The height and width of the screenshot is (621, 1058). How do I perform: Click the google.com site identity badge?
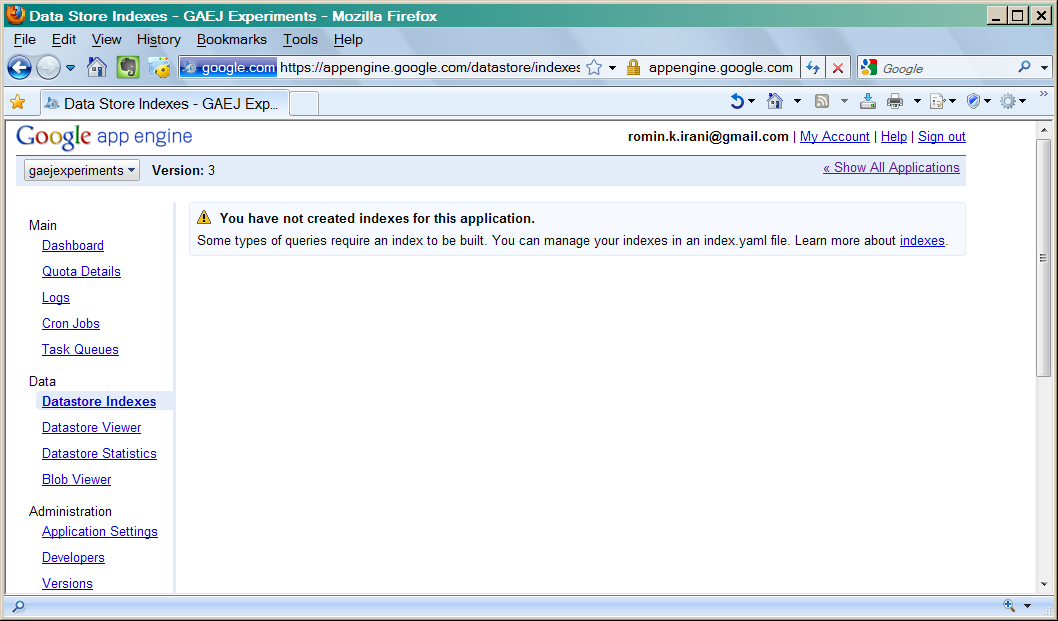229,68
